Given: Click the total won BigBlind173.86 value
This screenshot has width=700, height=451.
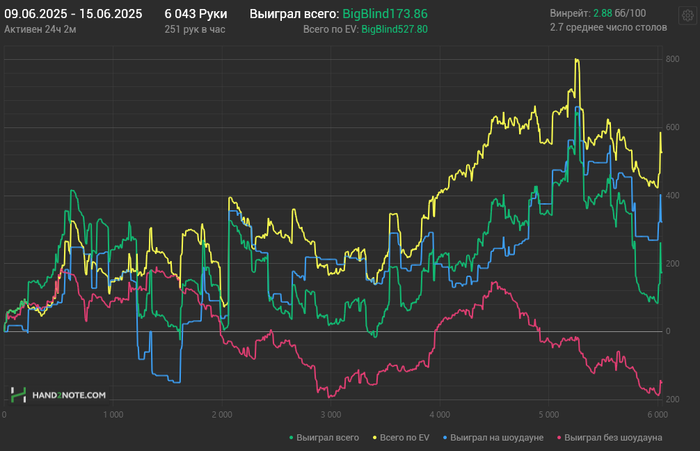Looking at the screenshot, I should click(x=385, y=13).
